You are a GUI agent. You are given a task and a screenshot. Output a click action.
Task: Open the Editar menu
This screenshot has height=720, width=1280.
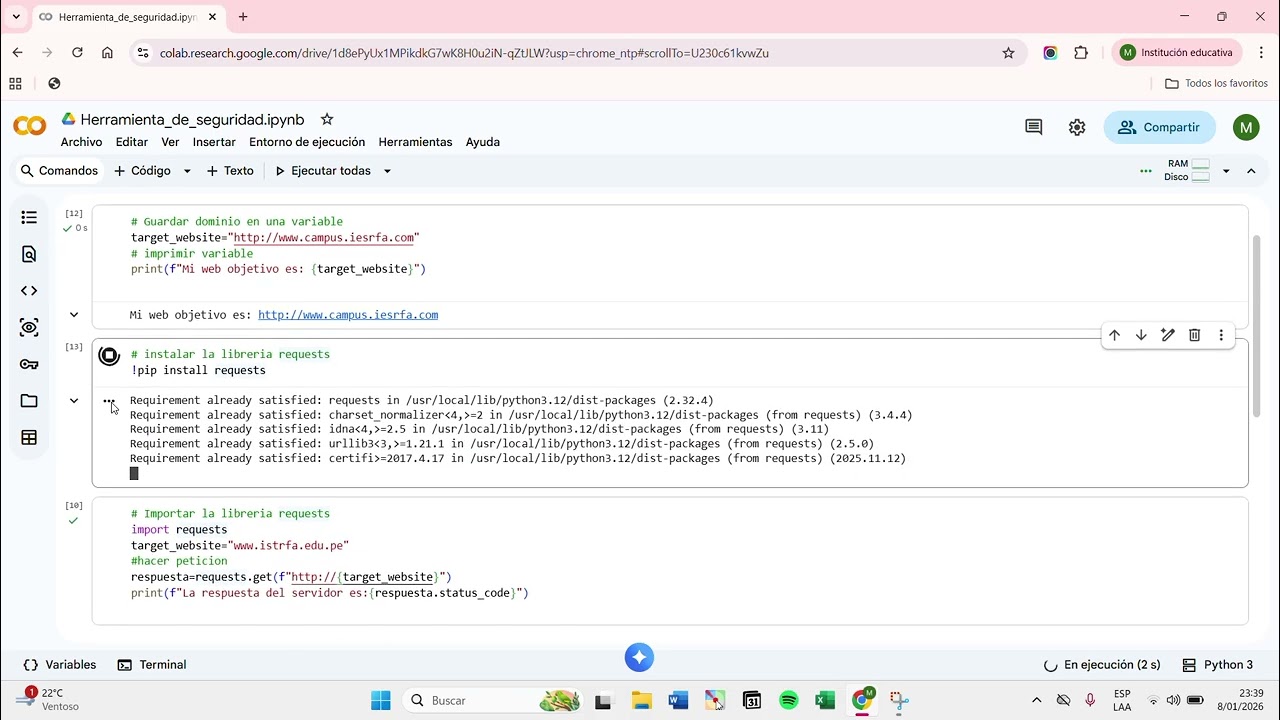click(x=132, y=142)
